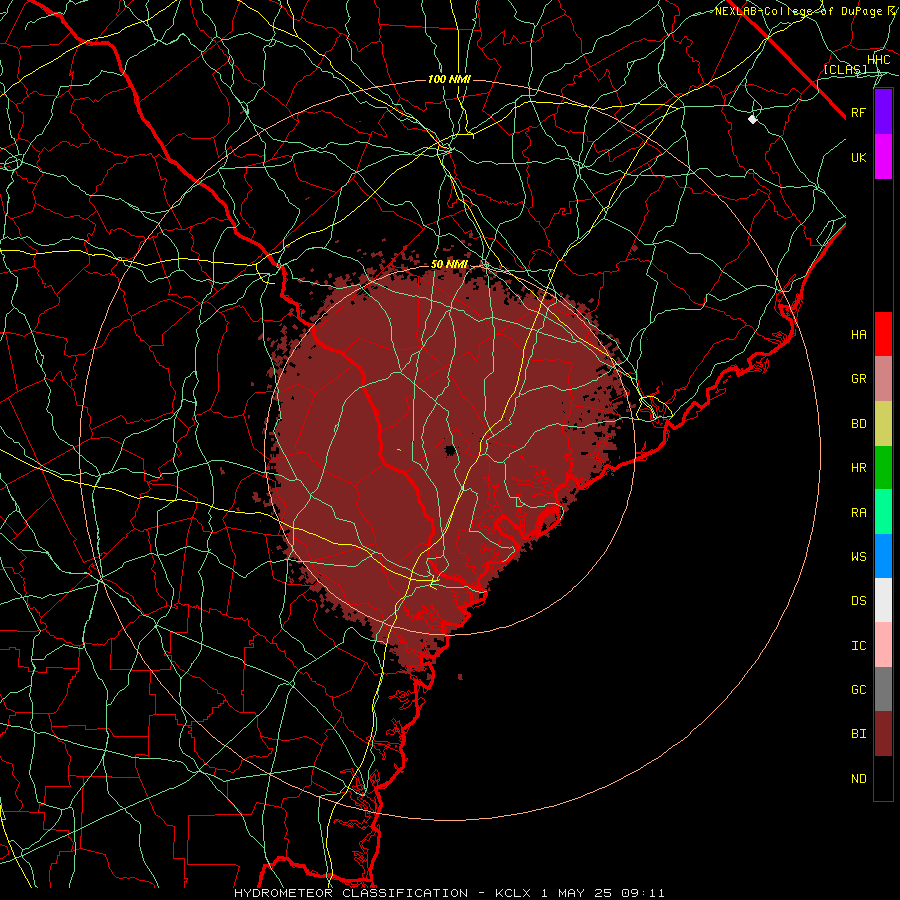
Task: Click the DS legend label
Action: pos(859,601)
